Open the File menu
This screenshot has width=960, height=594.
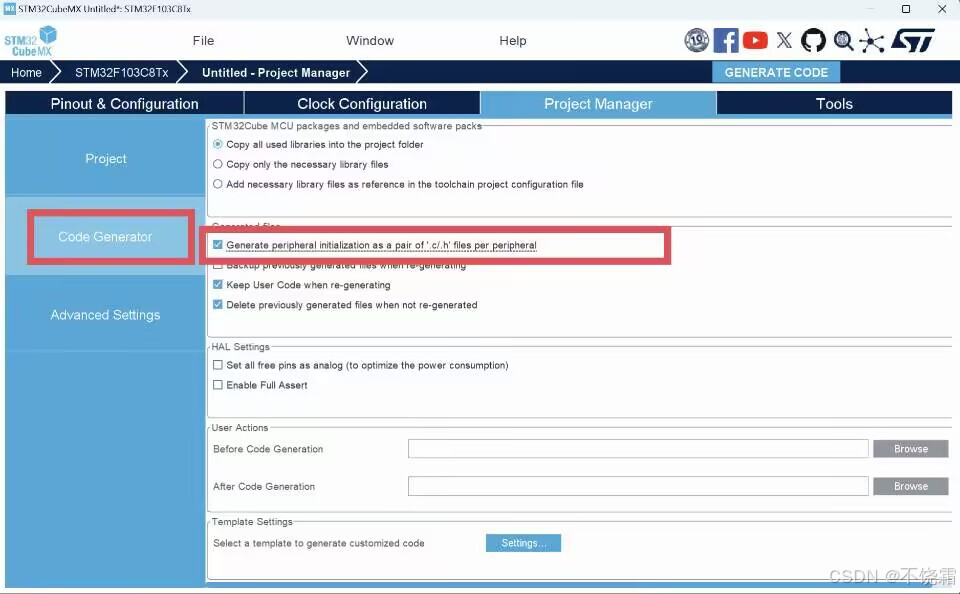[203, 40]
